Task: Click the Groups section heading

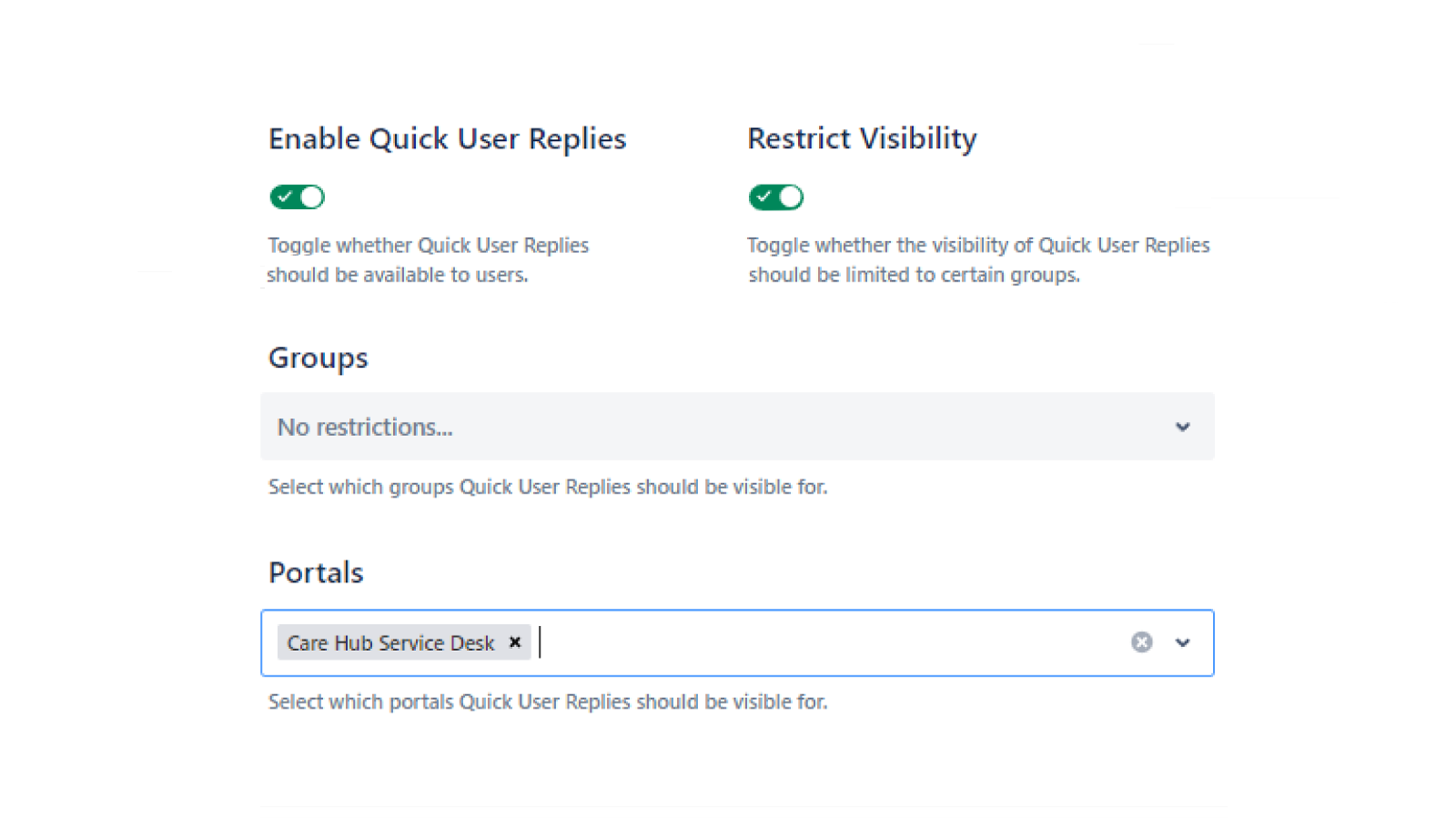Action: pos(318,358)
